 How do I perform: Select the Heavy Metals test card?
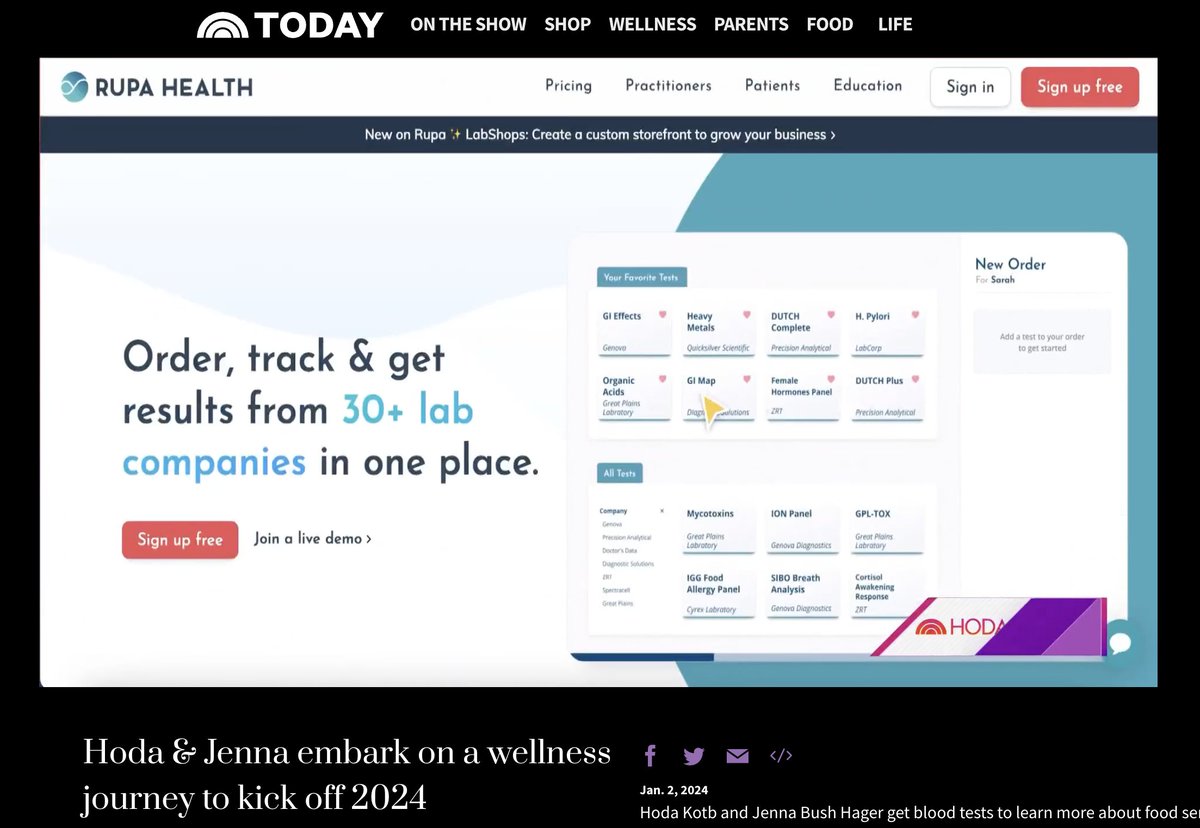tap(719, 332)
